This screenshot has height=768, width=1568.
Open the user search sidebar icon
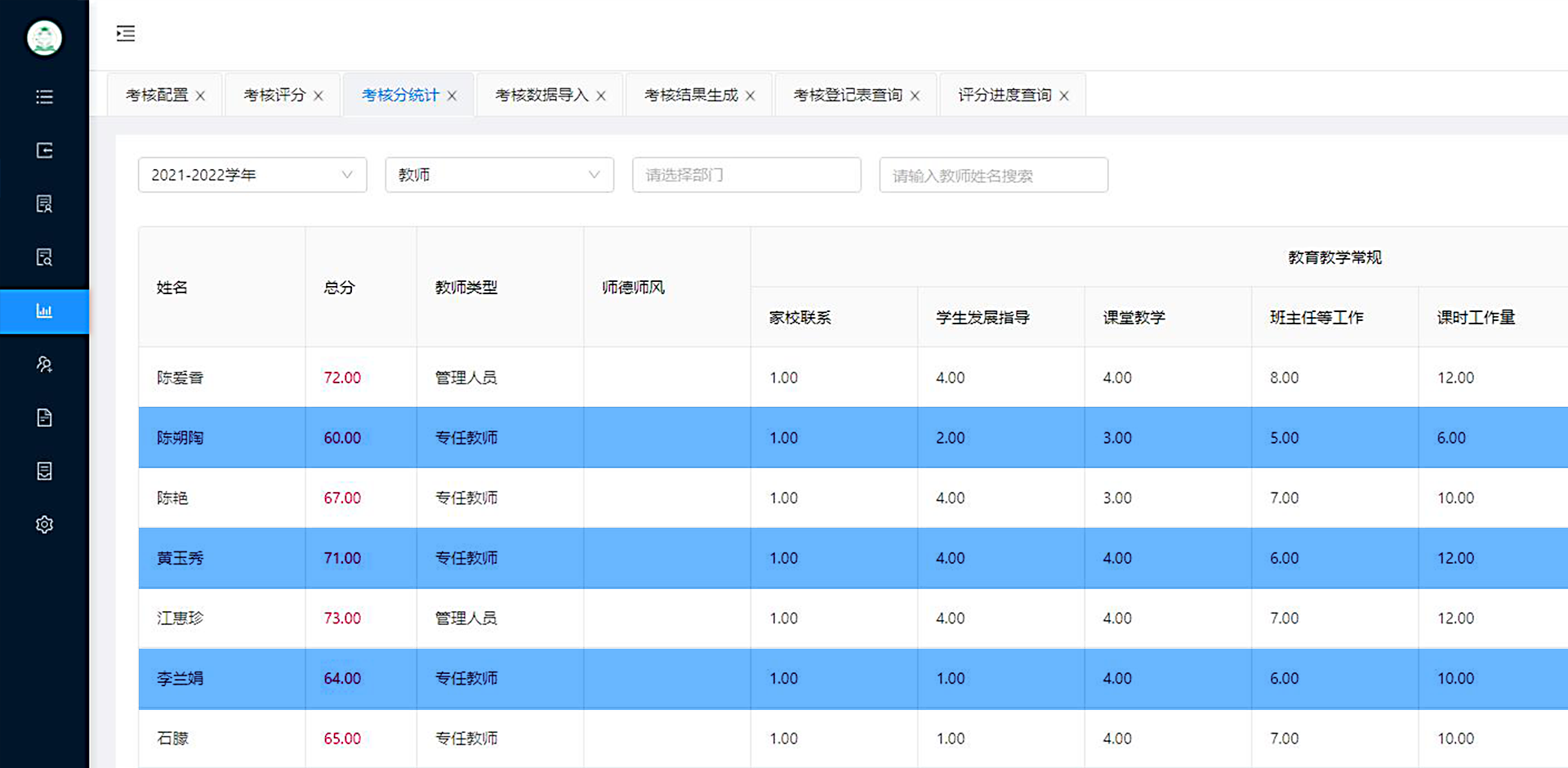(44, 364)
